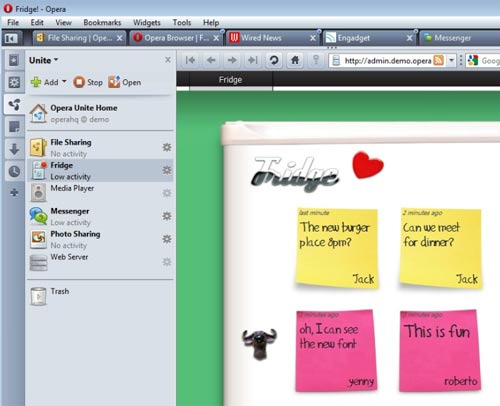Open the View menu

click(x=63, y=23)
